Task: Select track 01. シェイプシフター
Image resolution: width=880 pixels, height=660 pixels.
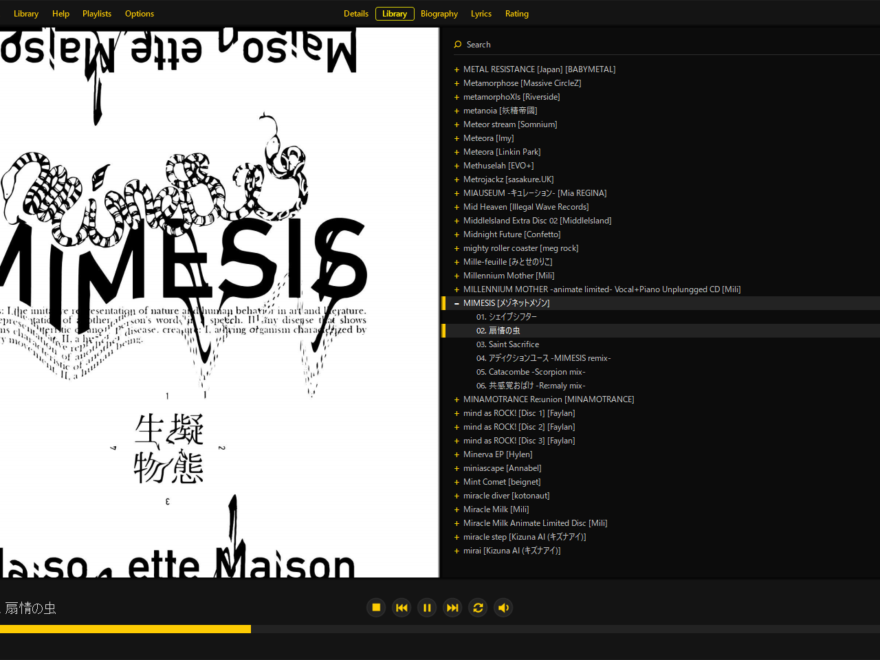Action: (506, 317)
